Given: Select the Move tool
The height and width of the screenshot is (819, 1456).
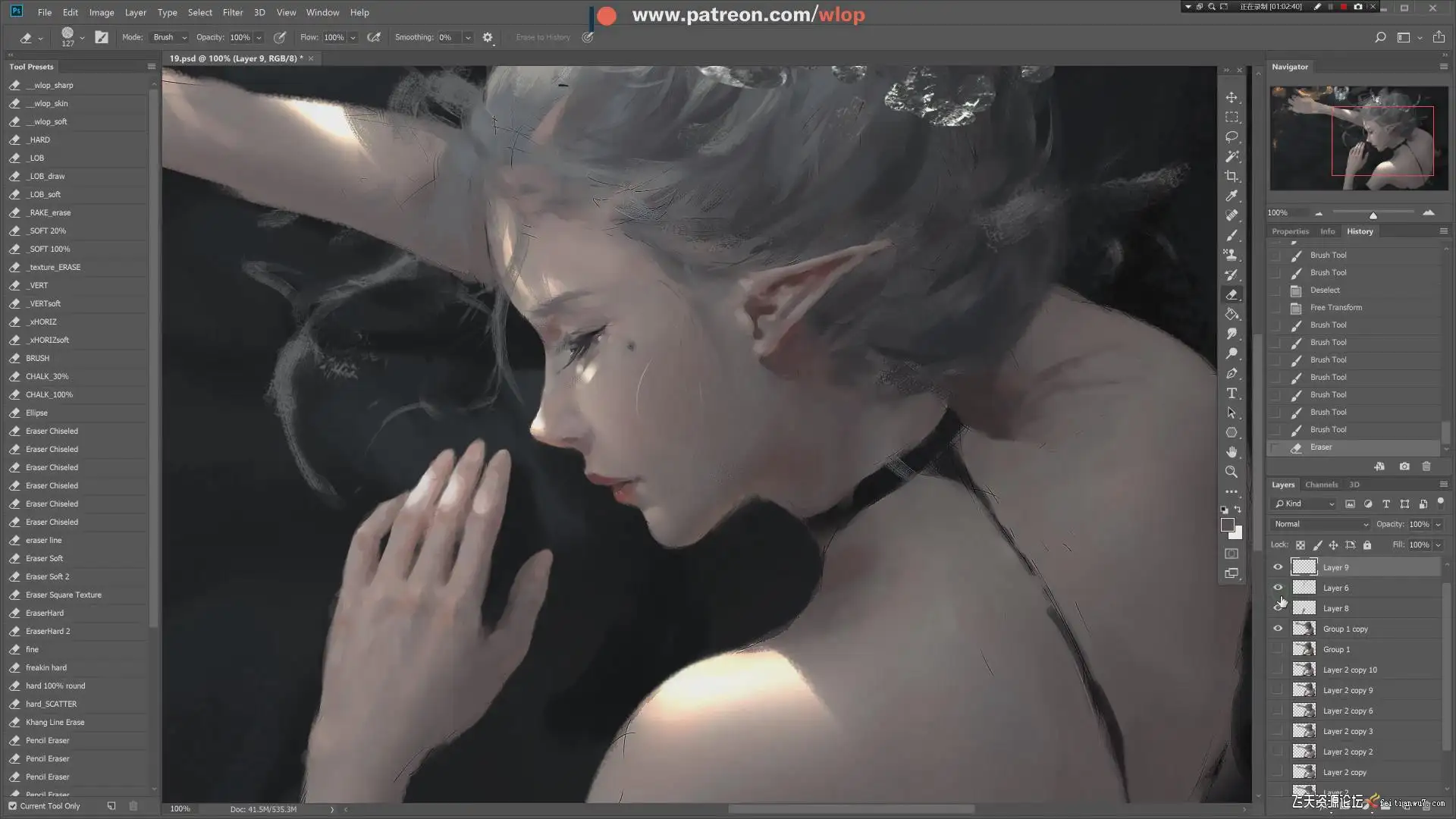Looking at the screenshot, I should pos(1232,97).
